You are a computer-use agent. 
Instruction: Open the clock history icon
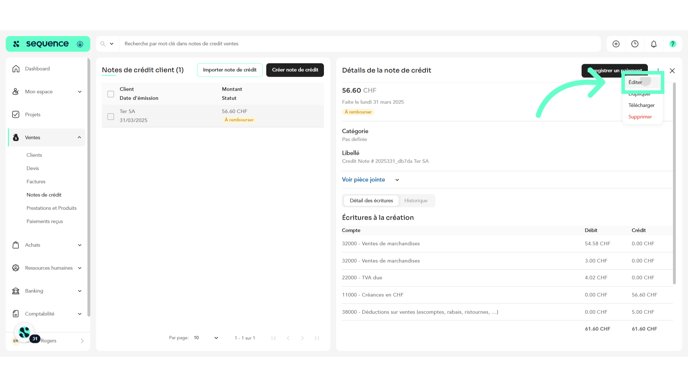point(635,44)
